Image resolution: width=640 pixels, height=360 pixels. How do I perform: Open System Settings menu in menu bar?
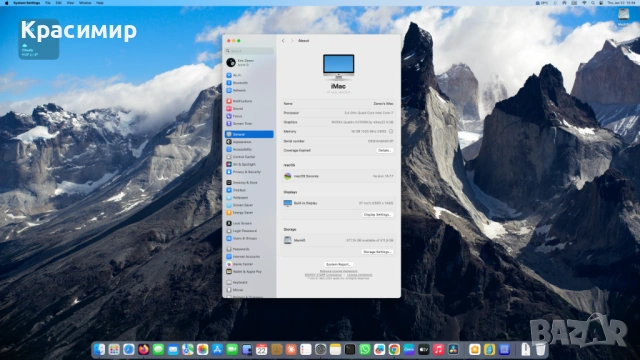(27, 3)
